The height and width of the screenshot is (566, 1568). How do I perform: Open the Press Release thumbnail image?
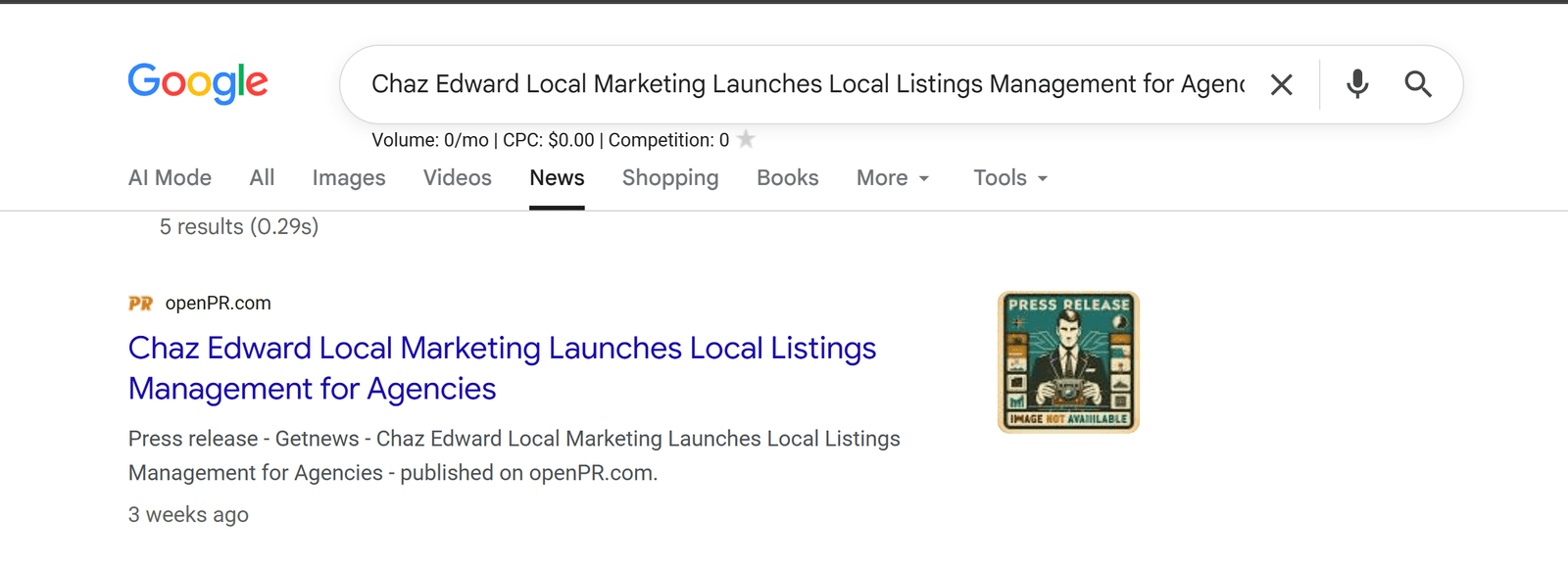(x=1068, y=362)
